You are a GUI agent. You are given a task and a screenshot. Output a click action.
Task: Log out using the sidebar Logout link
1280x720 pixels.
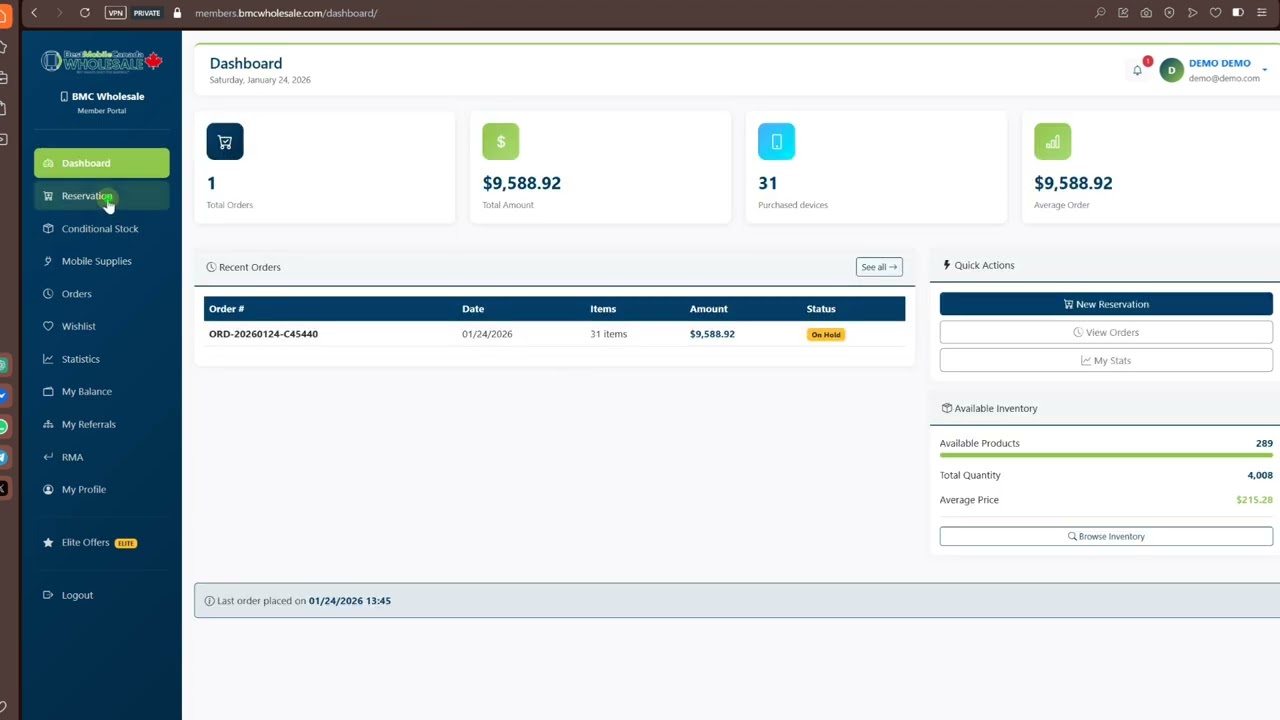point(101,595)
